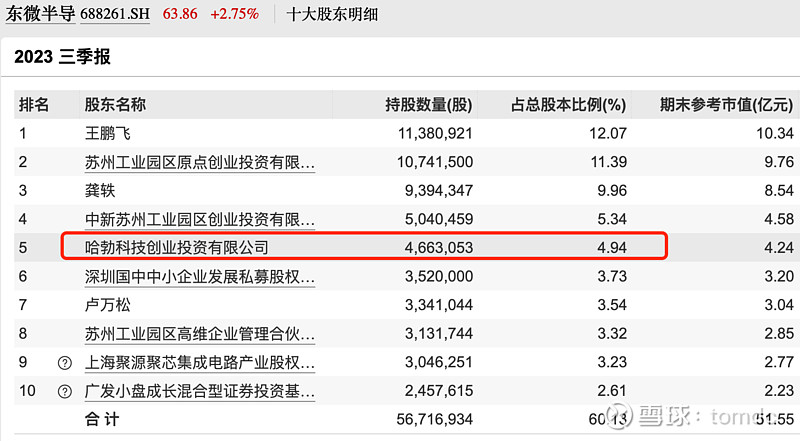The height and width of the screenshot is (441, 800).
Task: Click percentage value 11.39
Action: [608, 162]
